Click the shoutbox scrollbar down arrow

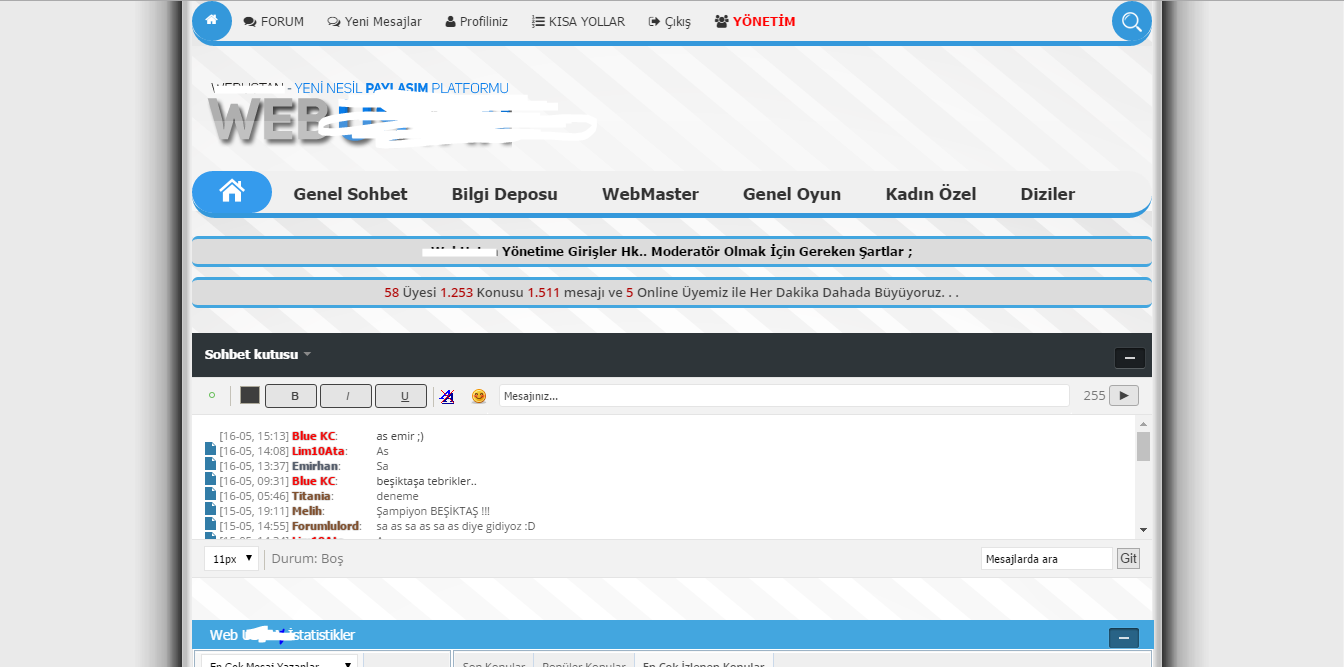tap(1143, 530)
